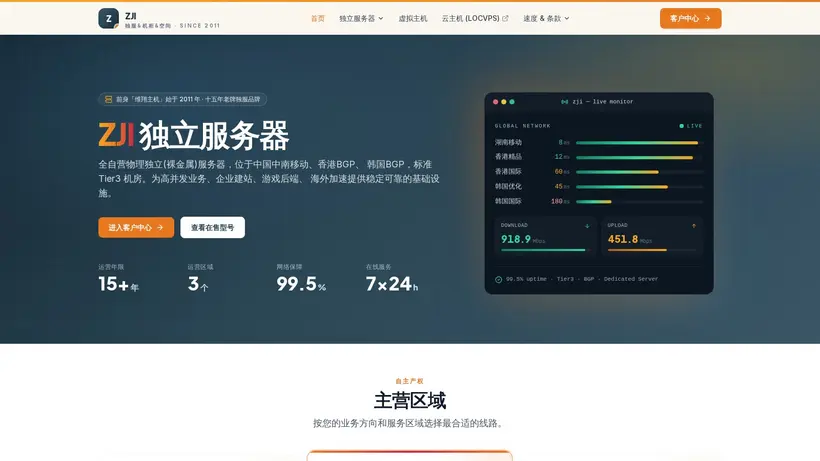820x461 pixels.
Task: Click the '15+' 运营年限 statistic
Action: (113, 284)
